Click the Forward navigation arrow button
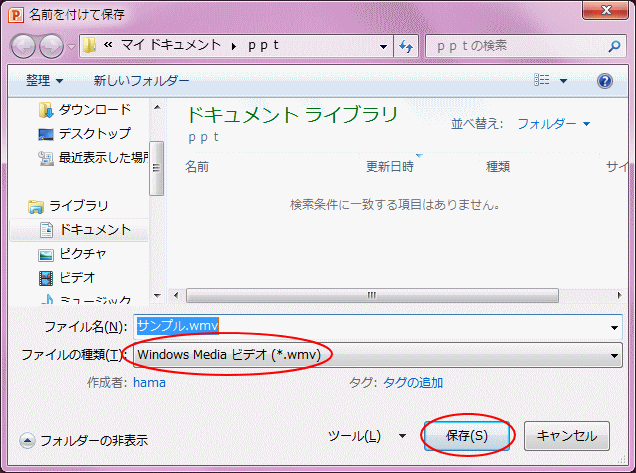The height and width of the screenshot is (473, 636). (51, 46)
